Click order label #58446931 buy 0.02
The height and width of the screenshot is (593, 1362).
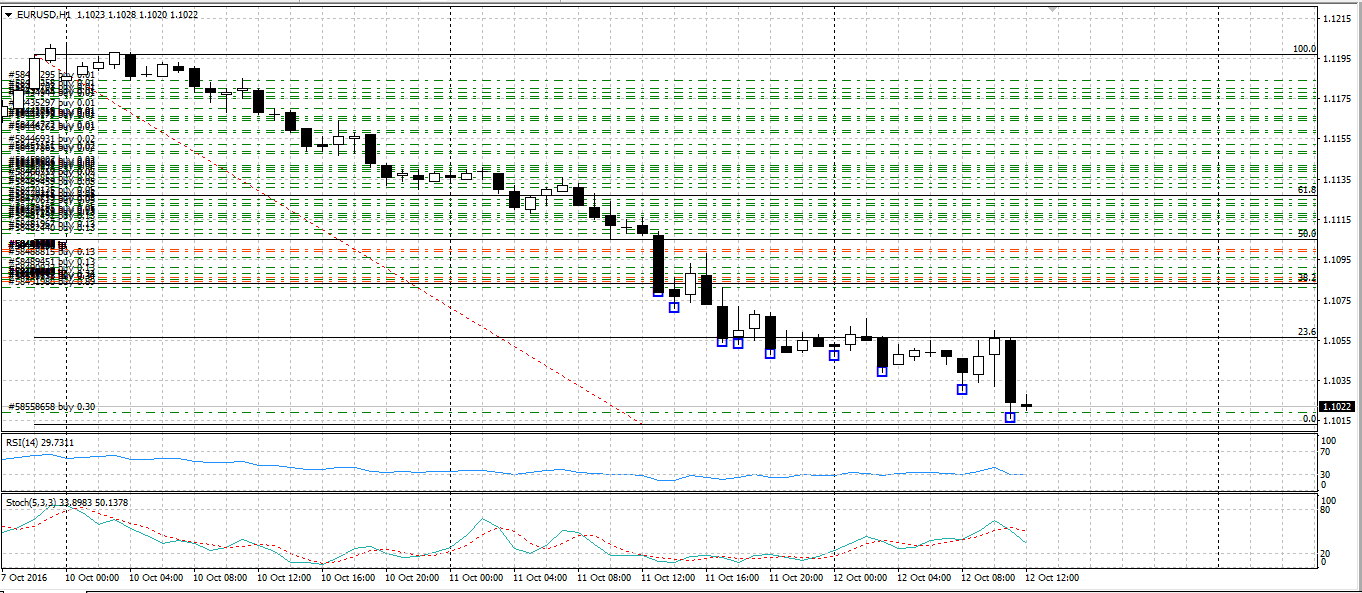point(52,139)
